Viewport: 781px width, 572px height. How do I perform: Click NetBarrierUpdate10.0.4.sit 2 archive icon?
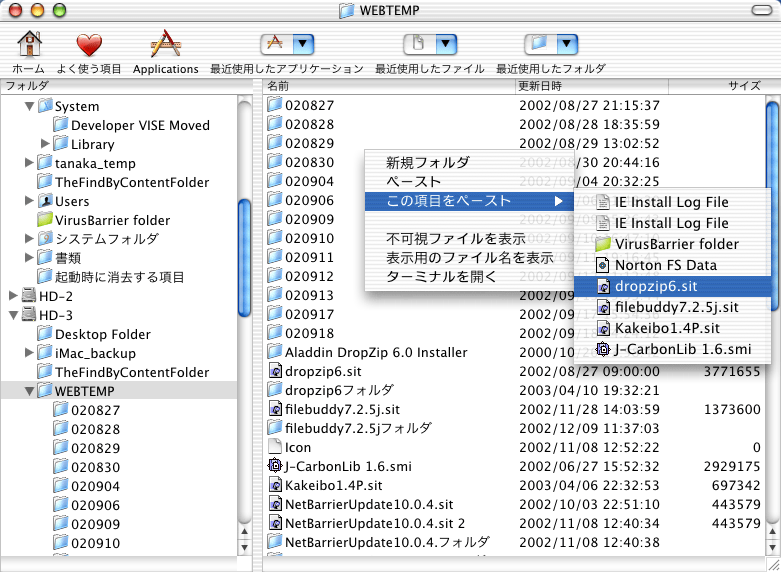[x=275, y=523]
